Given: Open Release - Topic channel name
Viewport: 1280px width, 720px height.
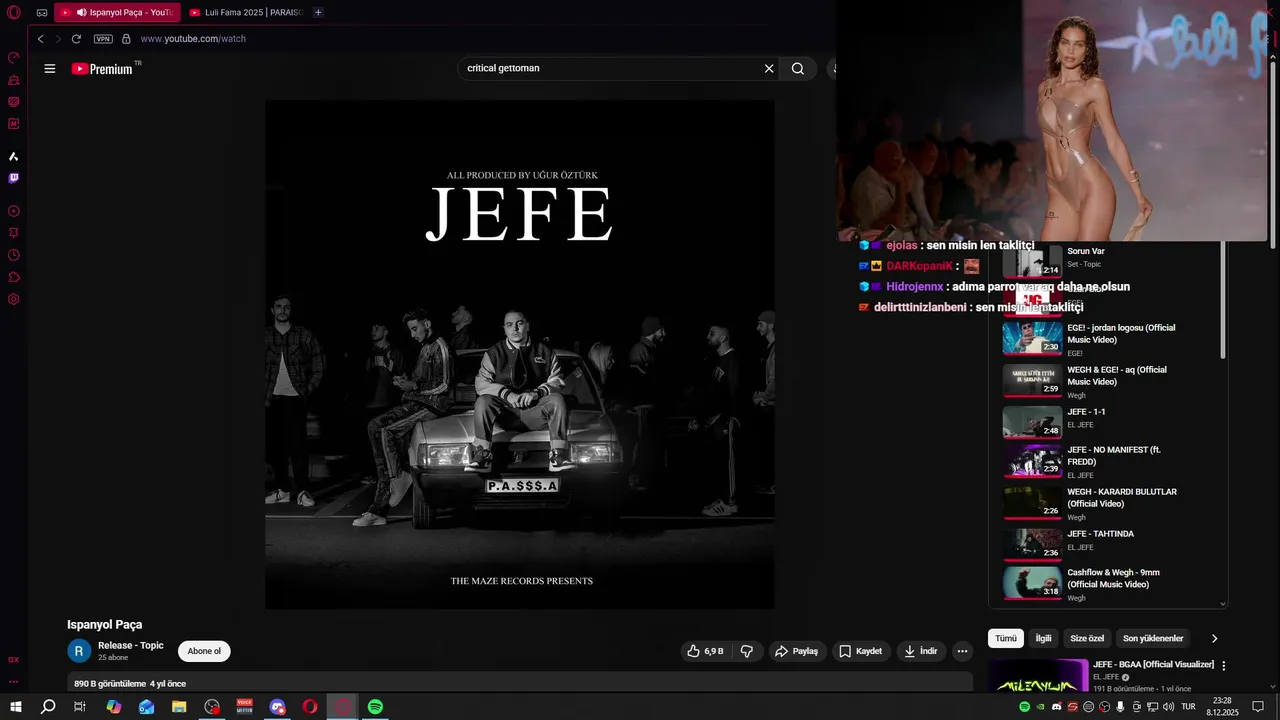Looking at the screenshot, I should coord(131,645).
